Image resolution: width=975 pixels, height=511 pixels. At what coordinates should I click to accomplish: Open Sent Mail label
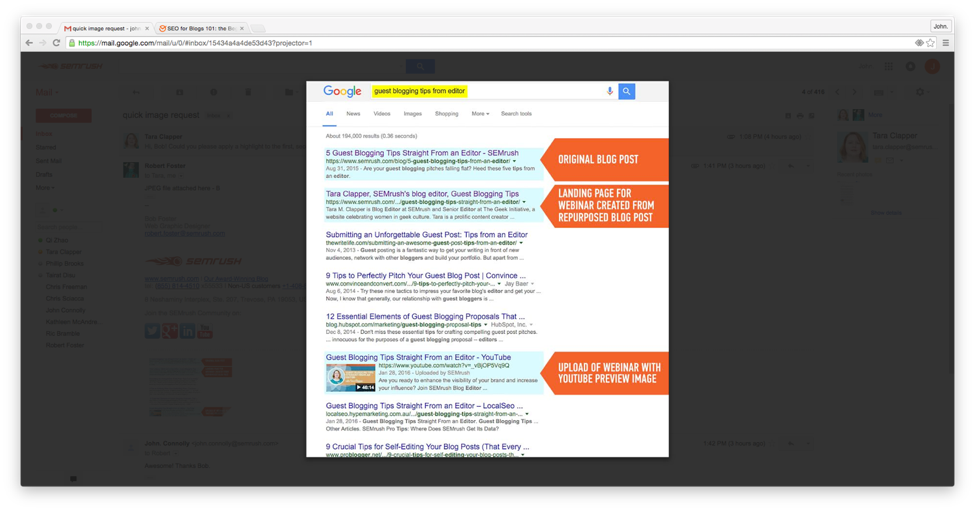click(x=49, y=161)
